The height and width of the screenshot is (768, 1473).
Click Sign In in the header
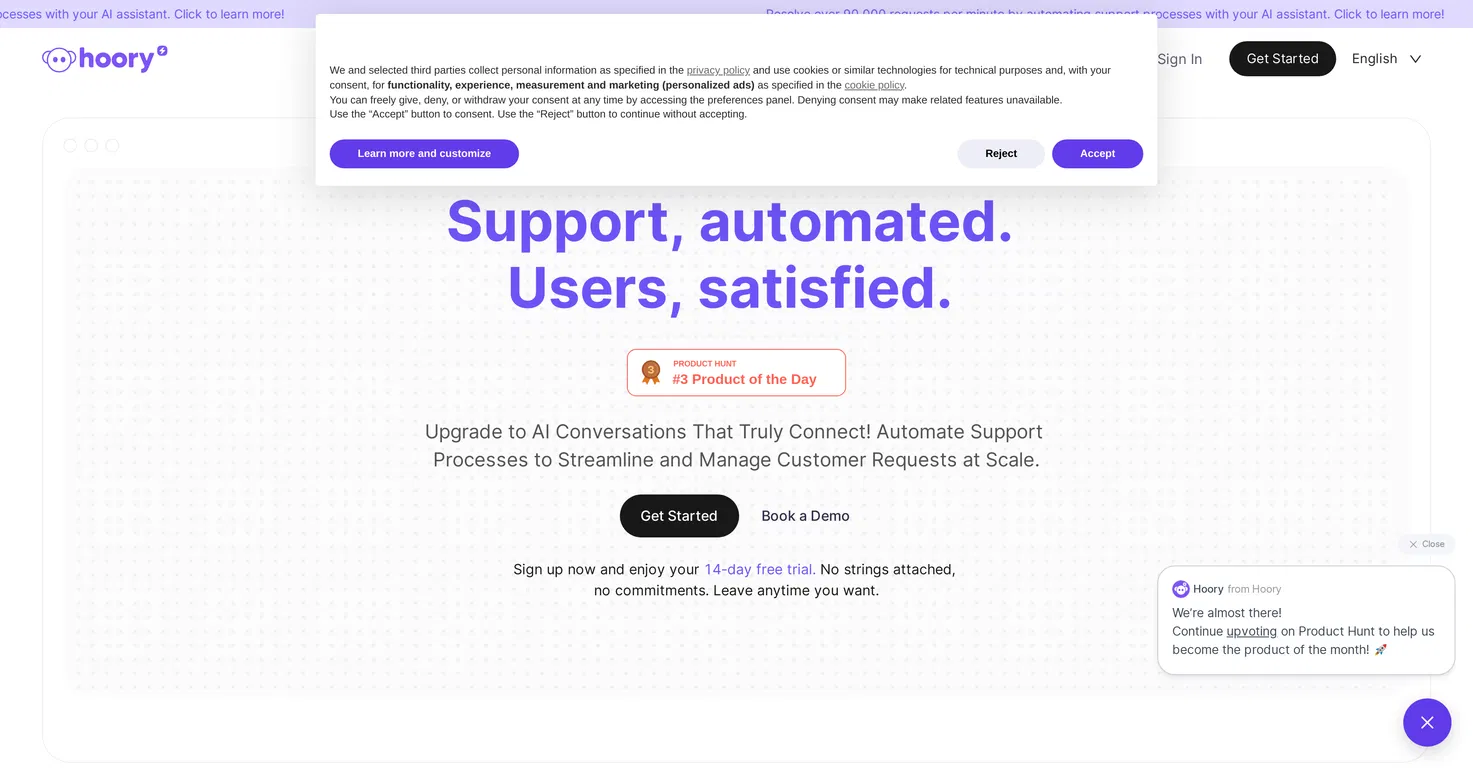1180,59
